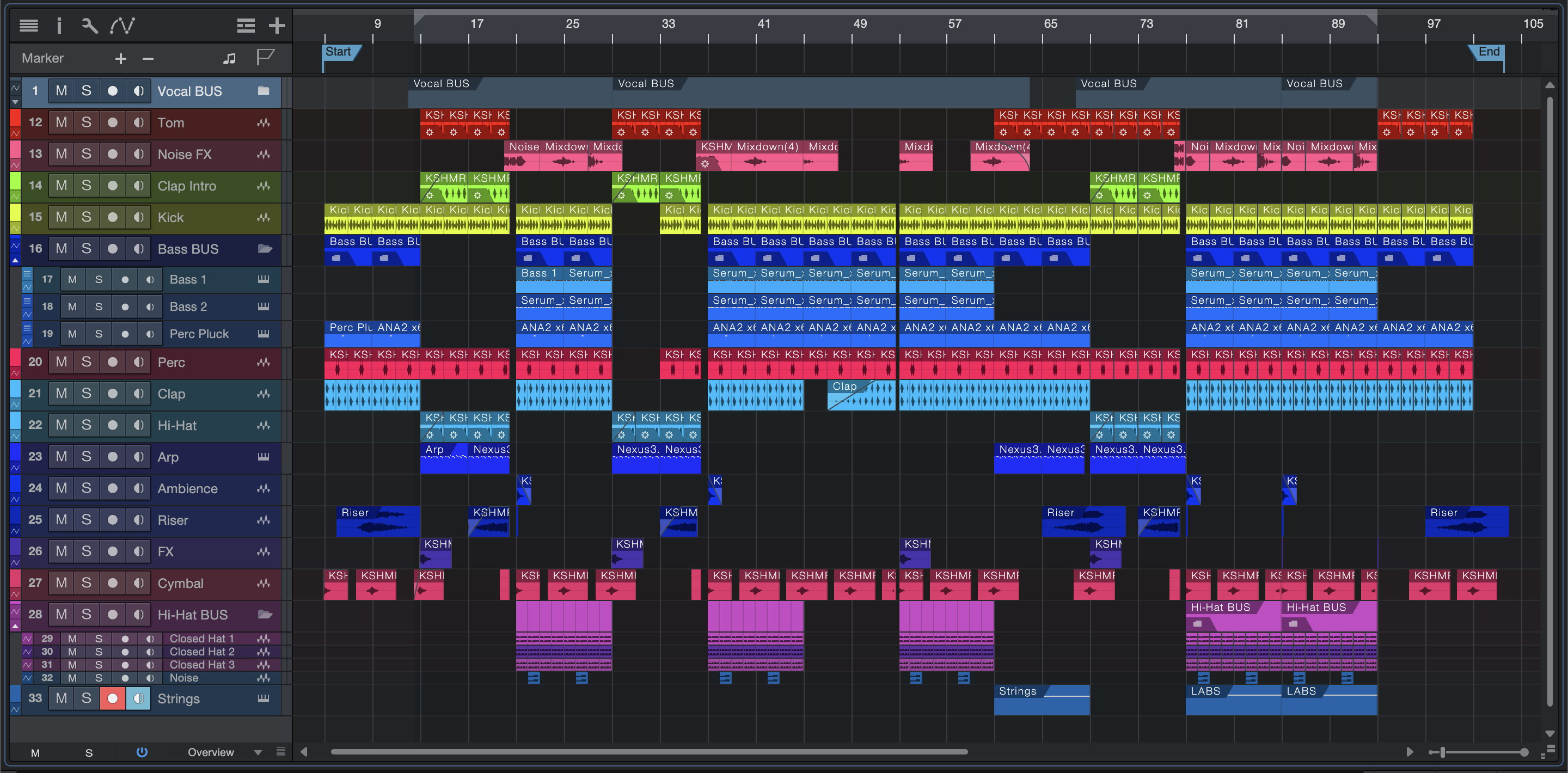
Task: Solo the Clap track
Action: coord(87,394)
